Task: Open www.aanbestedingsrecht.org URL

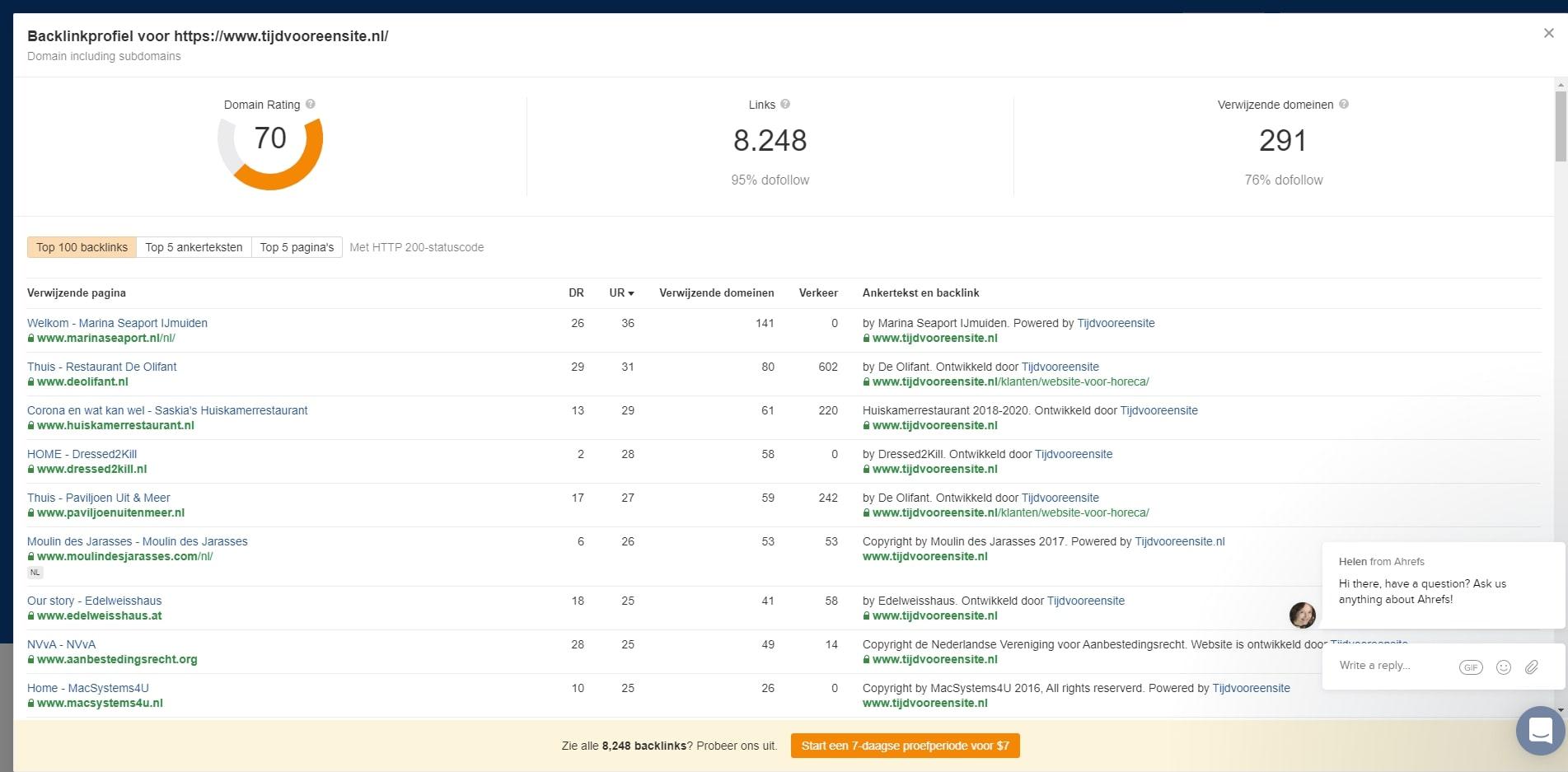Action: 117,659
